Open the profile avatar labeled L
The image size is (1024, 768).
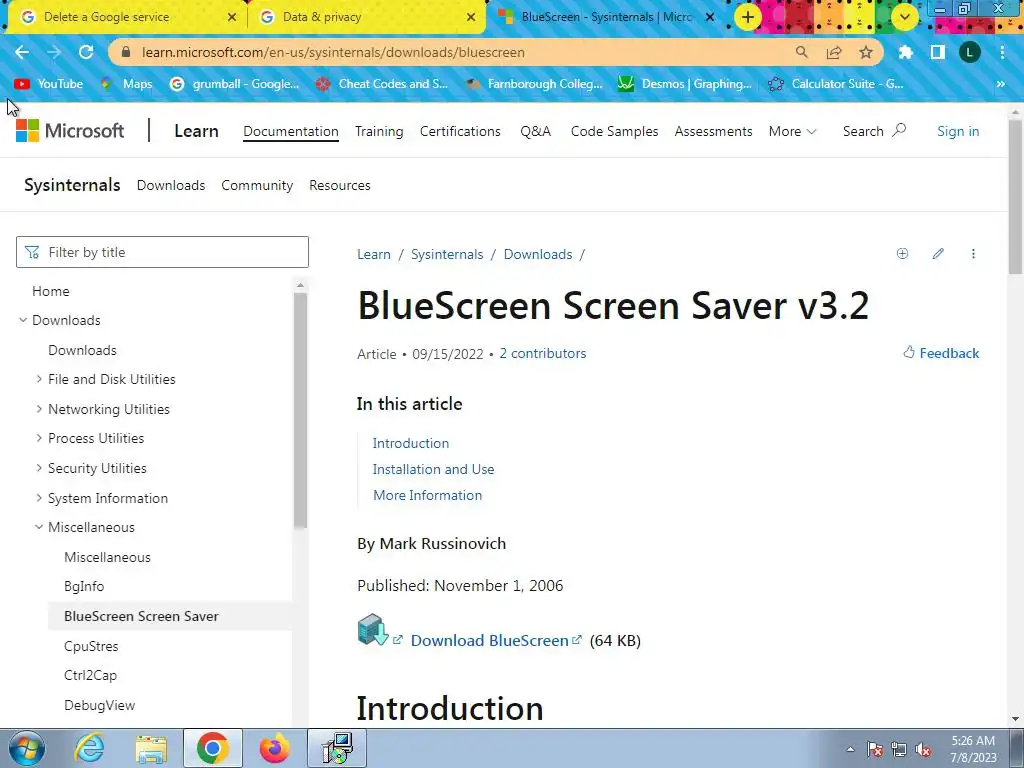tap(970, 52)
